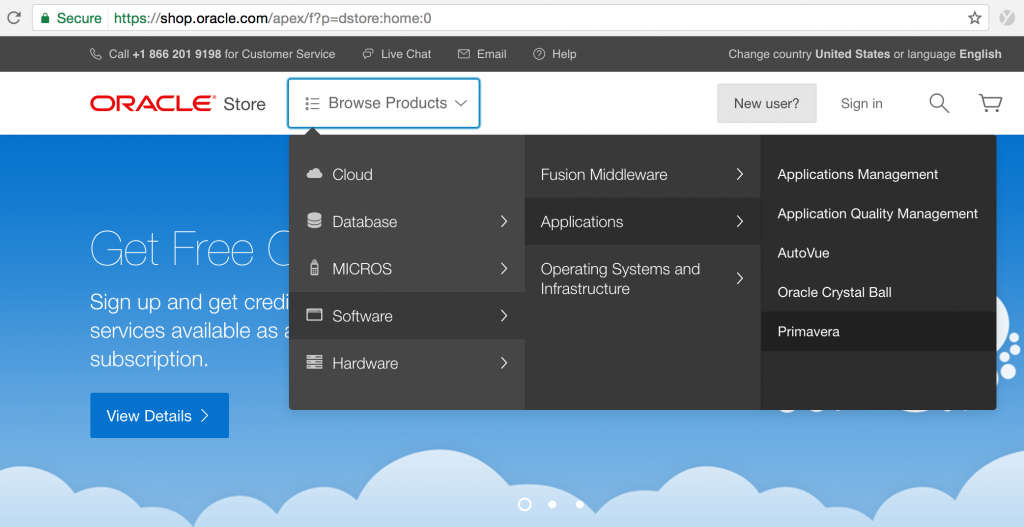Click the arrow in View Details button
1024x527 pixels.
(204, 416)
